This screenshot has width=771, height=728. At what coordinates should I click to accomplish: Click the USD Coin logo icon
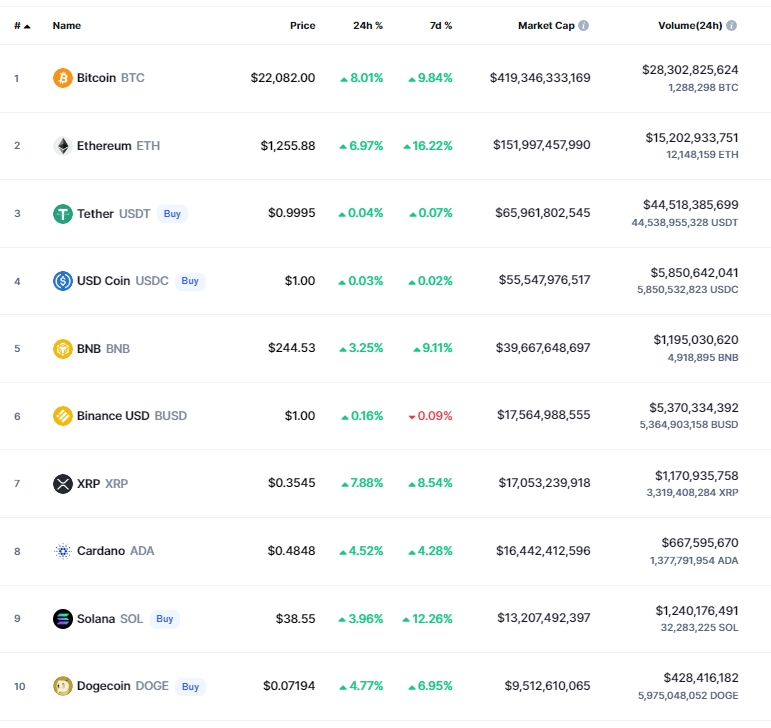62,281
